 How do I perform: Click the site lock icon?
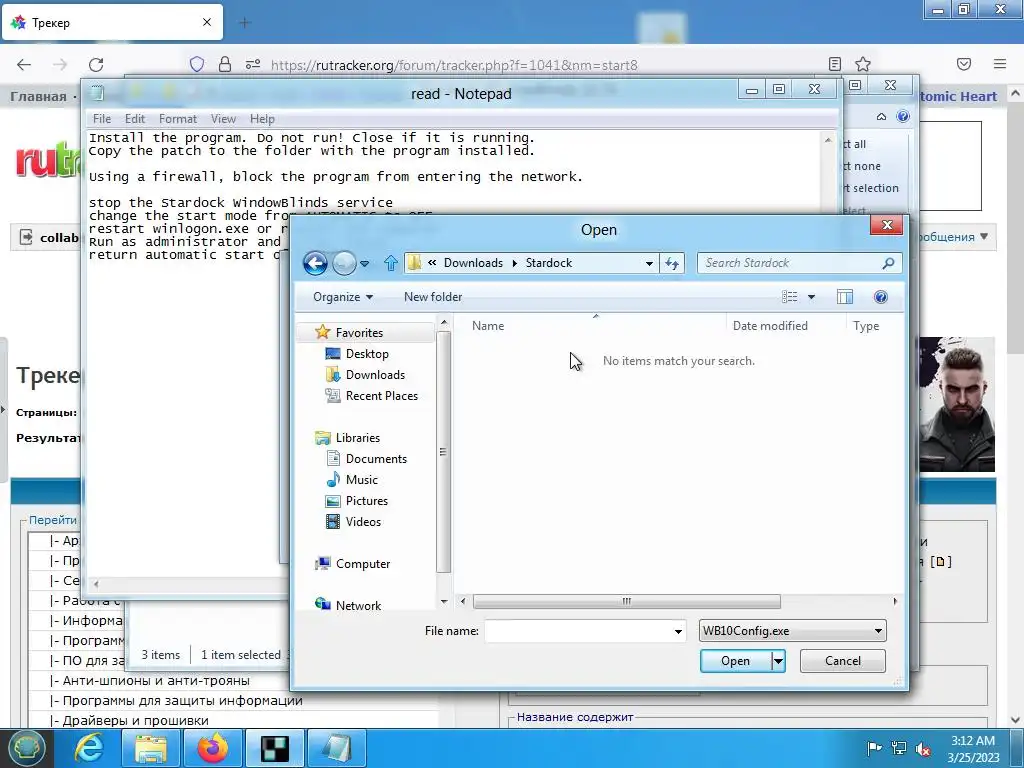(x=225, y=64)
